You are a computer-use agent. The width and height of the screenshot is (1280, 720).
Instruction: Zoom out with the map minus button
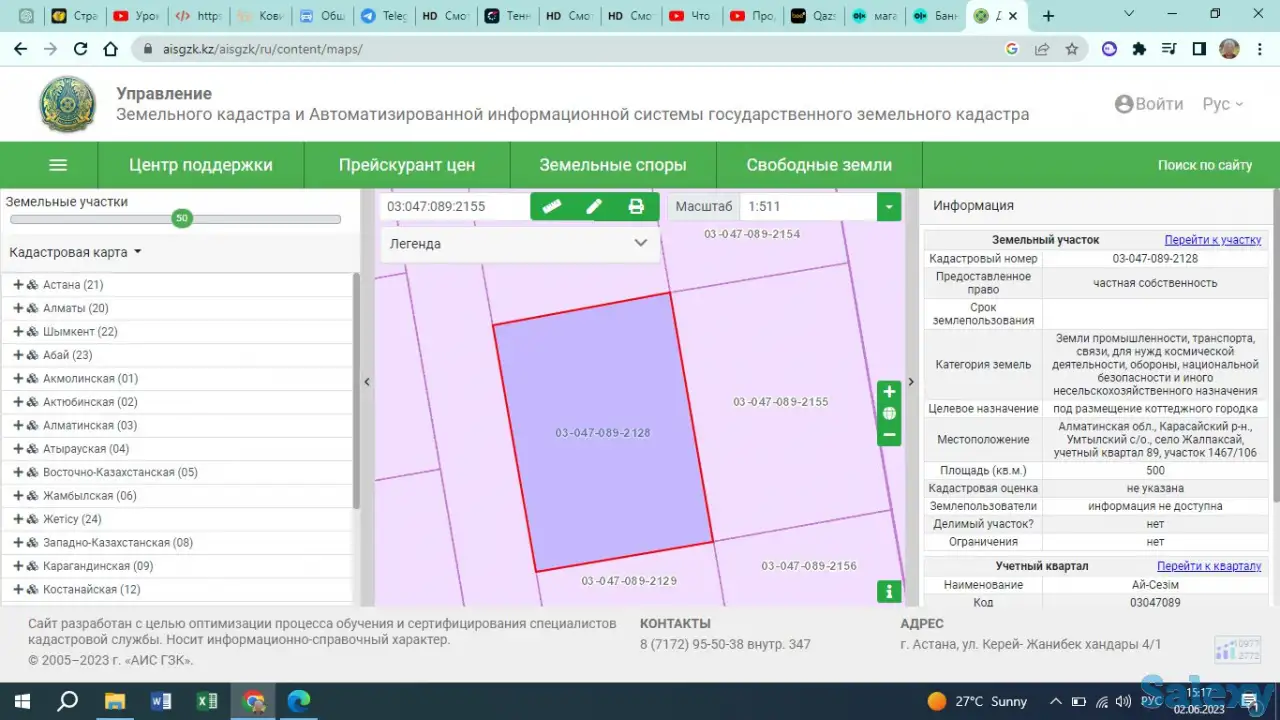coord(889,435)
